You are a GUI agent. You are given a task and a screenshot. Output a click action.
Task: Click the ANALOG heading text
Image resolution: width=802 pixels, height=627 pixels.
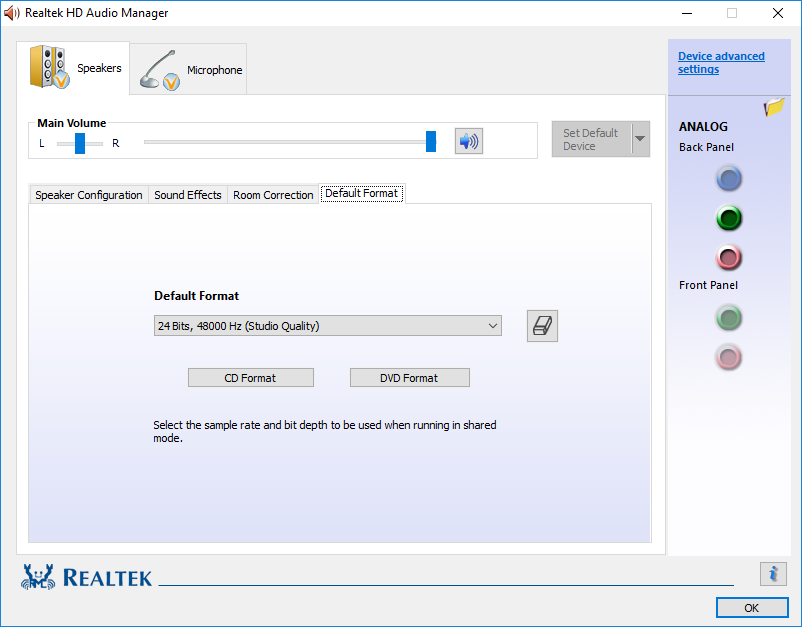click(x=703, y=126)
